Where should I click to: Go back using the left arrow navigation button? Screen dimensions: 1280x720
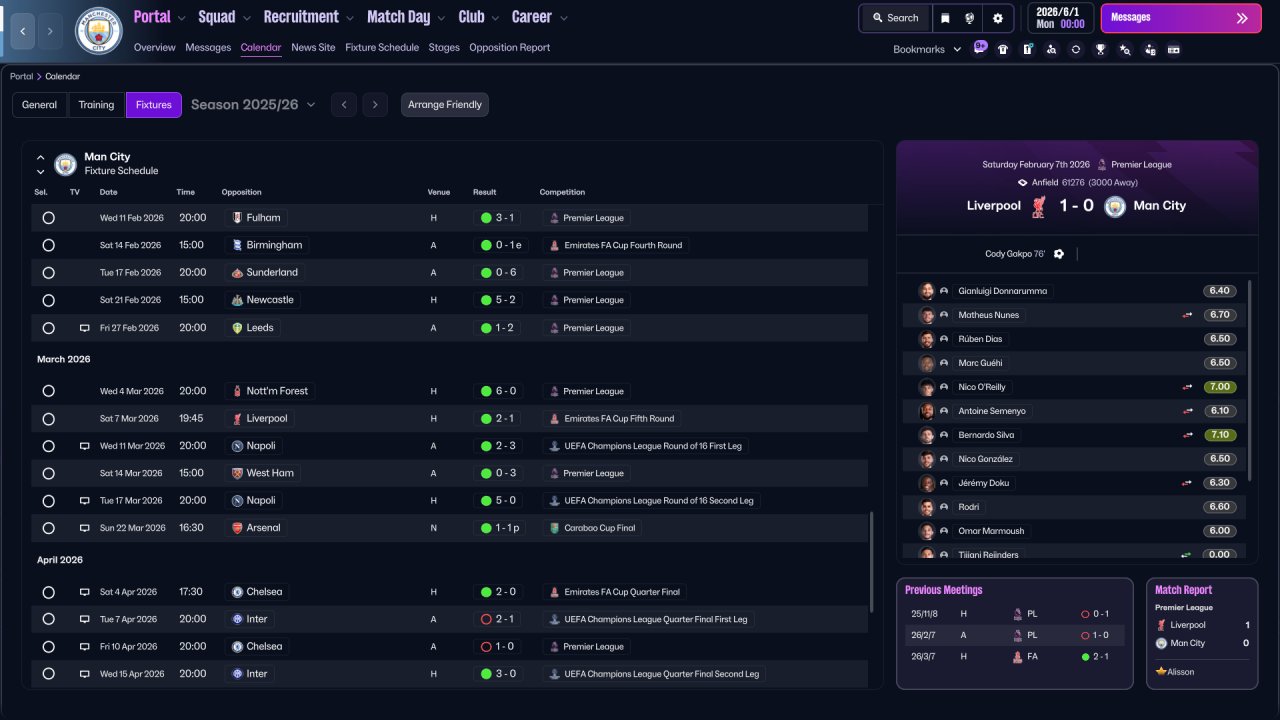[22, 31]
